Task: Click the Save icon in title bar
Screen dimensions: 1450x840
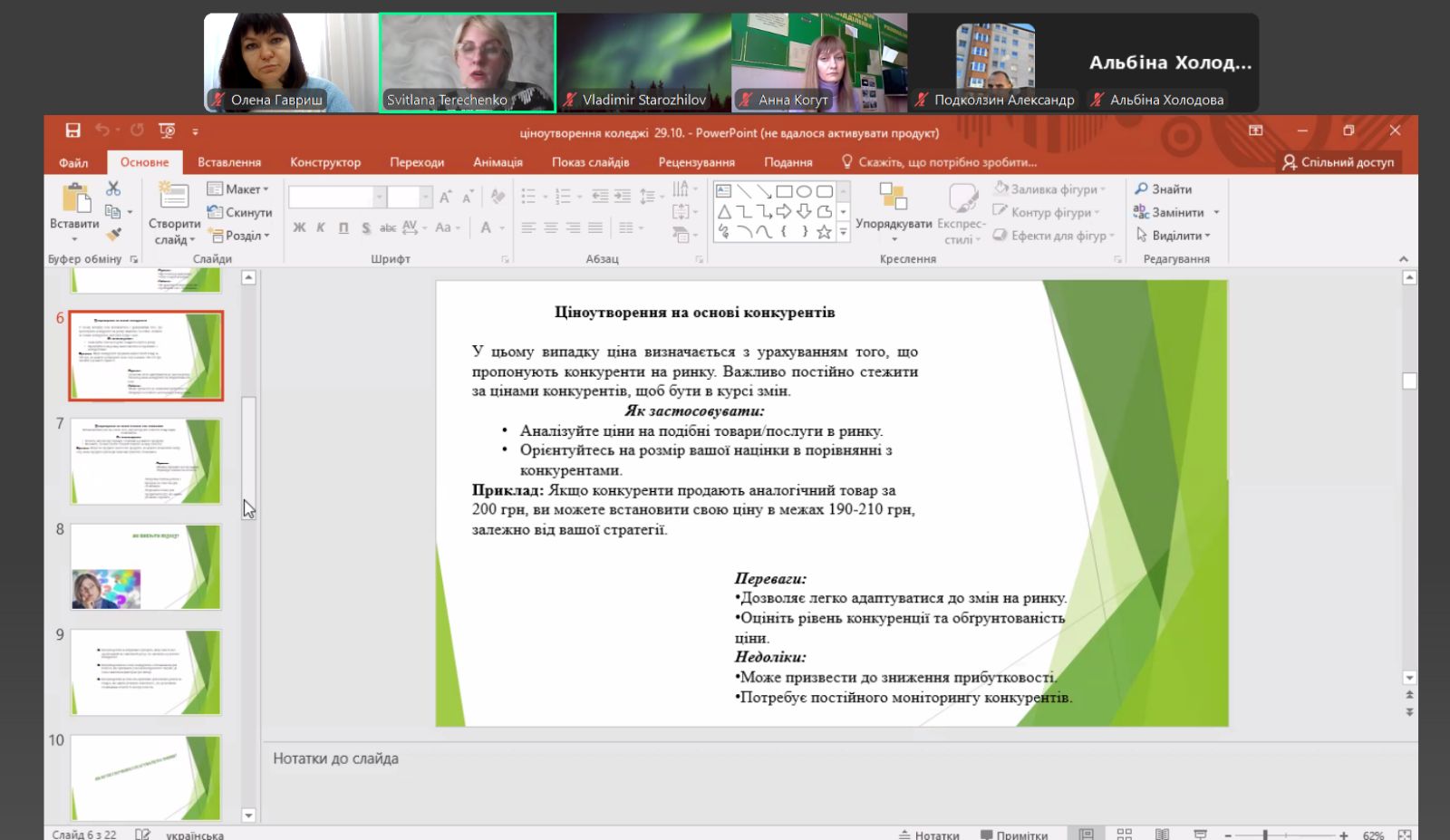Action: tap(73, 130)
